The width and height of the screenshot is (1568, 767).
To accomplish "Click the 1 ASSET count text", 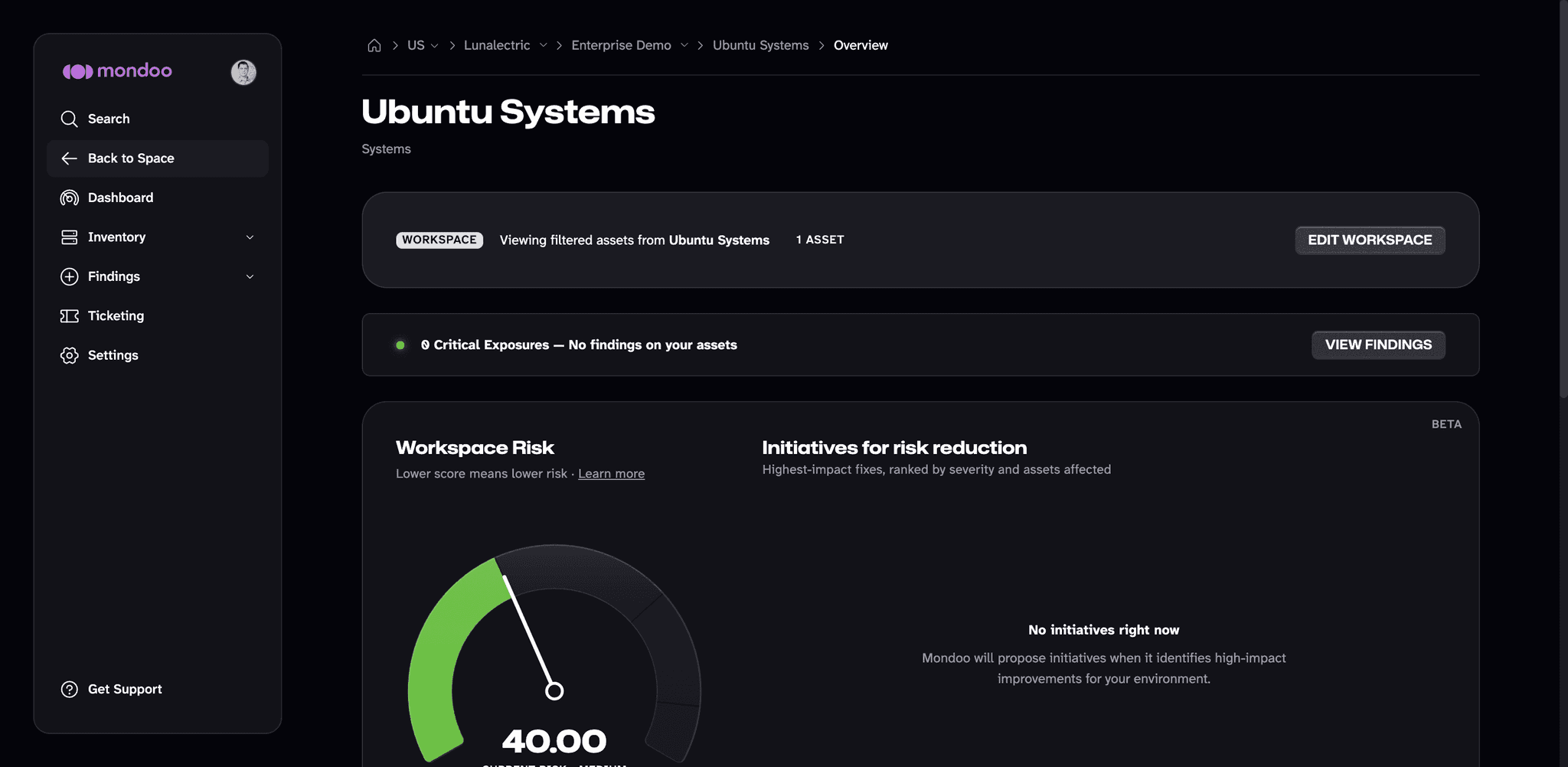I will coord(820,240).
